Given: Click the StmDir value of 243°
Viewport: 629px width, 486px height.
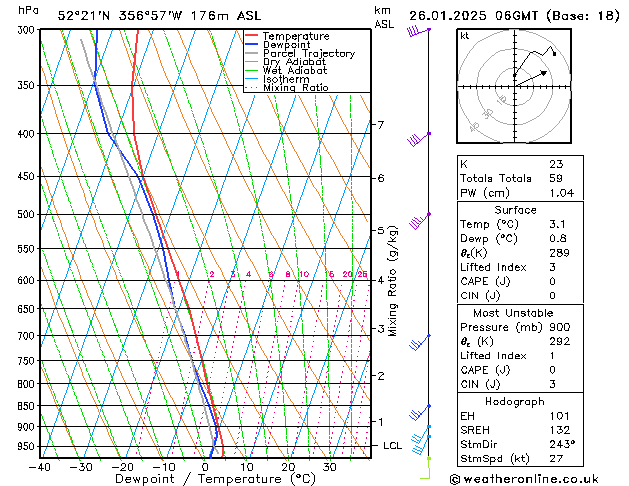Looking at the screenshot, I should point(561,444).
